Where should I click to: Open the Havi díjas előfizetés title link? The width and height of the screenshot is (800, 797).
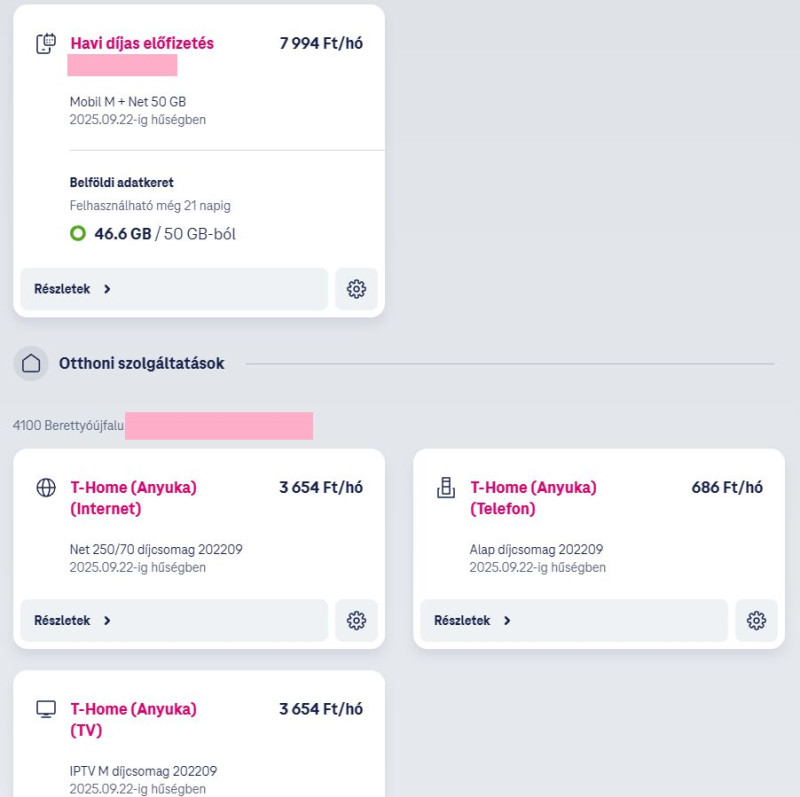click(x=142, y=43)
